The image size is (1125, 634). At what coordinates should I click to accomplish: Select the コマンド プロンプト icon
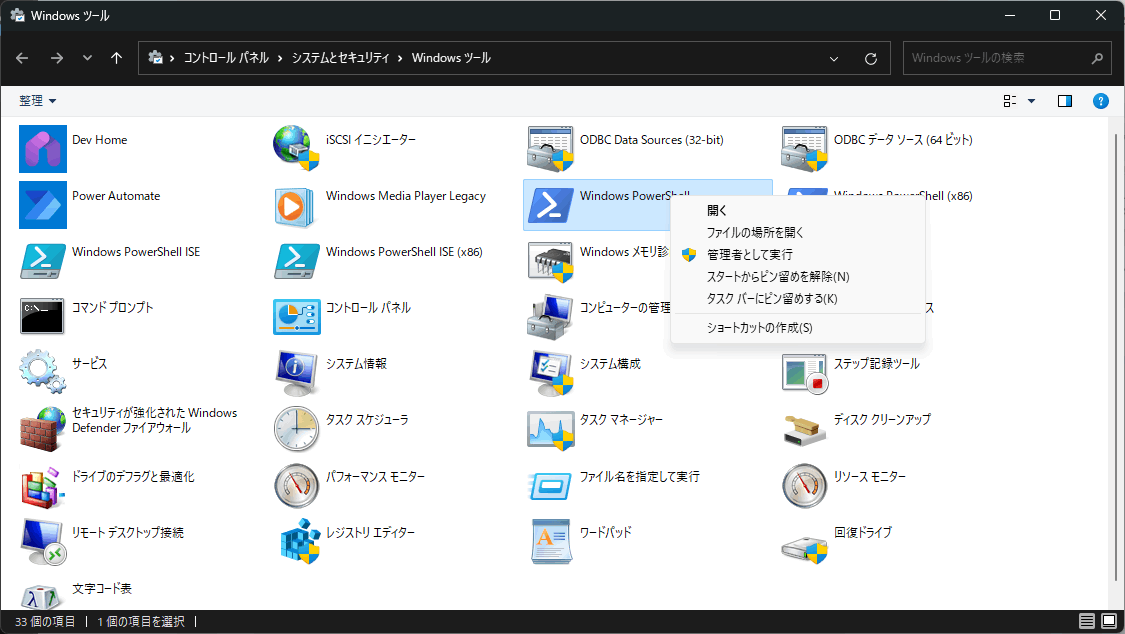tap(42, 316)
